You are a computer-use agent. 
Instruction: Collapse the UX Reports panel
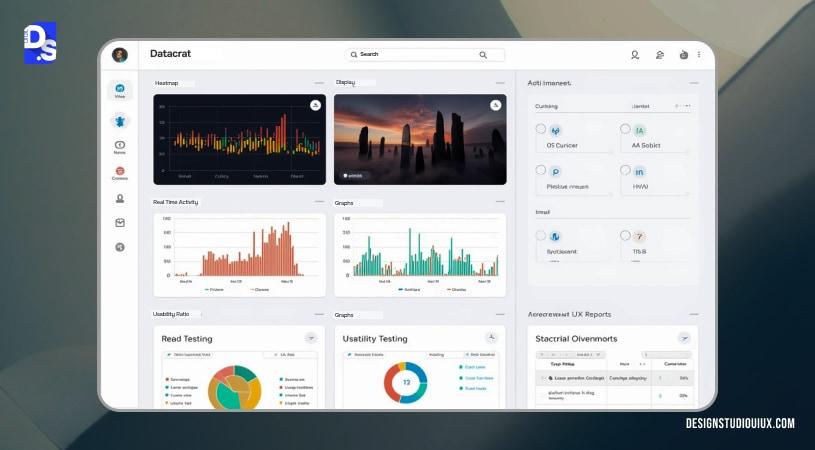pyautogui.click(x=694, y=314)
